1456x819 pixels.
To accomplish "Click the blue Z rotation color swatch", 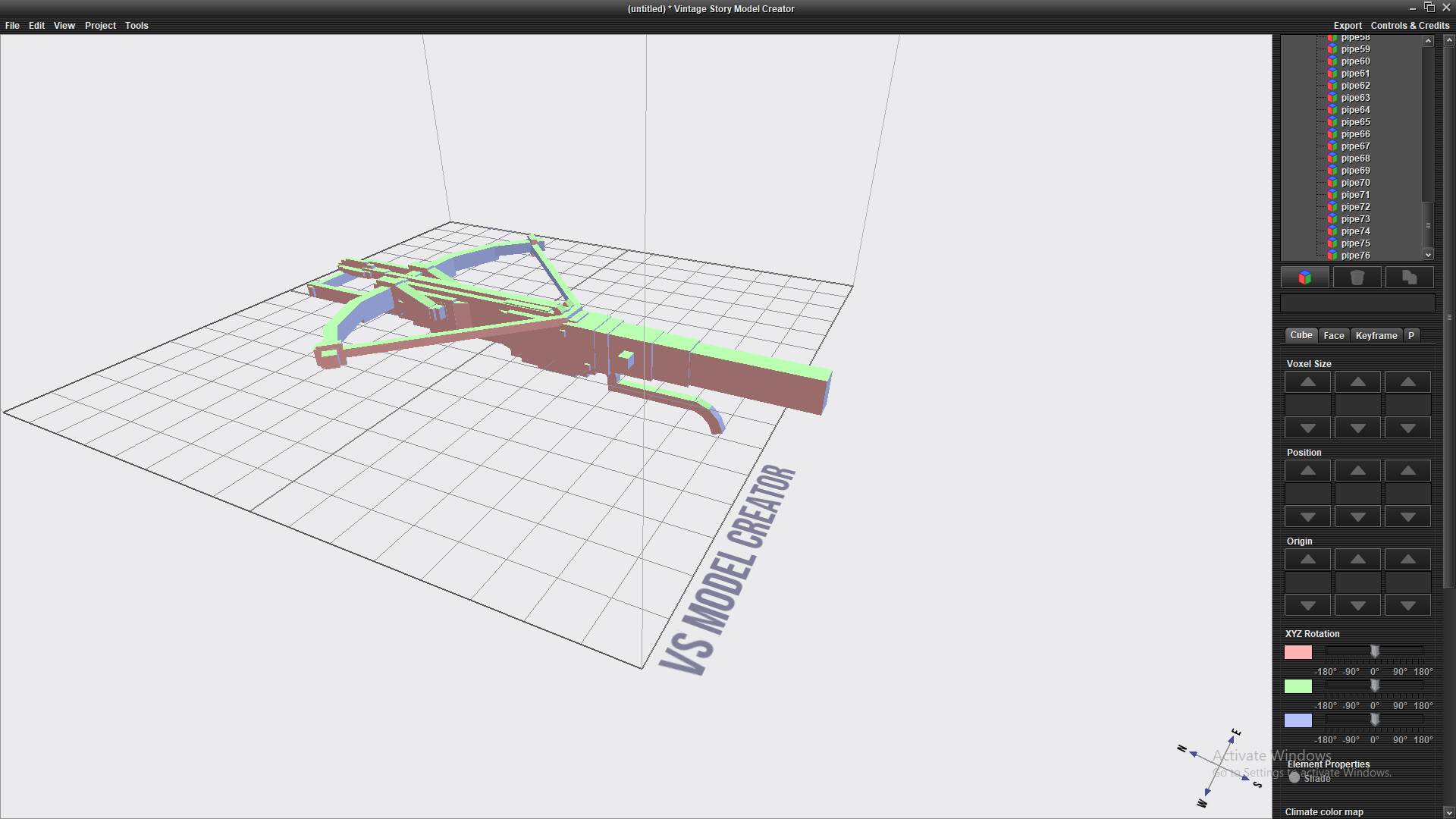I will click(x=1298, y=720).
